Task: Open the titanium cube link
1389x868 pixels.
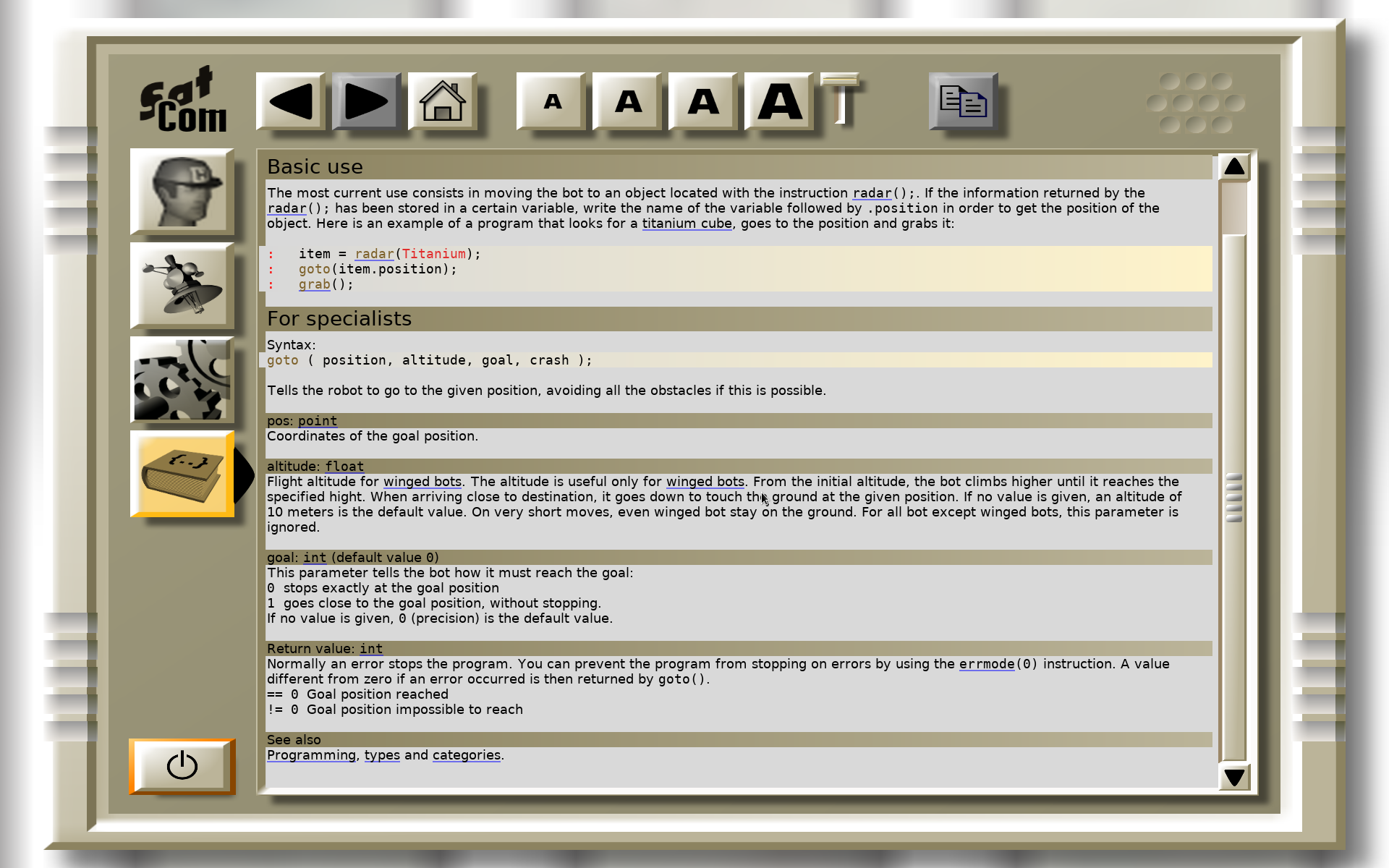Action: click(x=687, y=224)
